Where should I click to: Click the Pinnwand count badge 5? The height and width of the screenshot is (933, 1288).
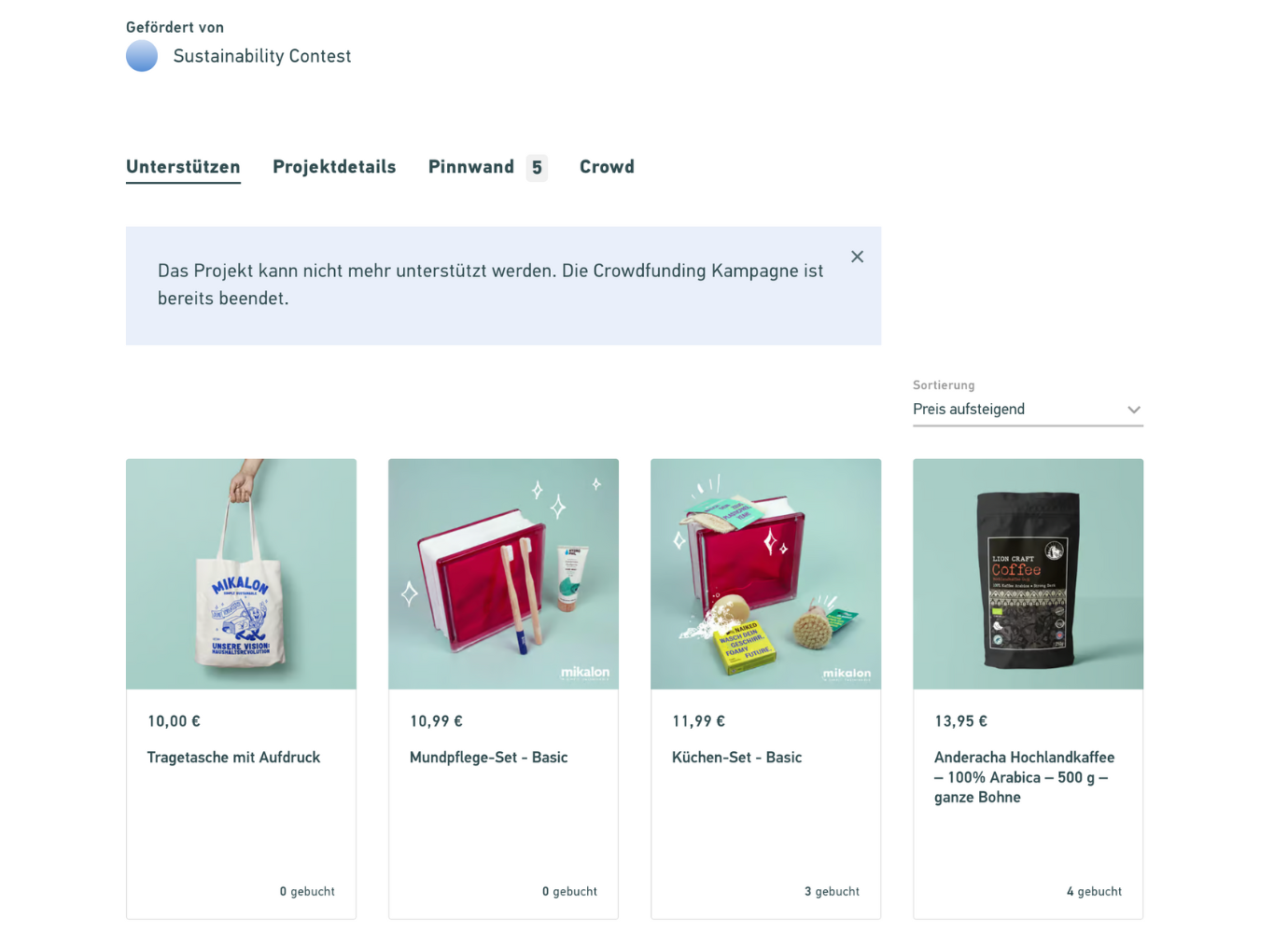[537, 168]
